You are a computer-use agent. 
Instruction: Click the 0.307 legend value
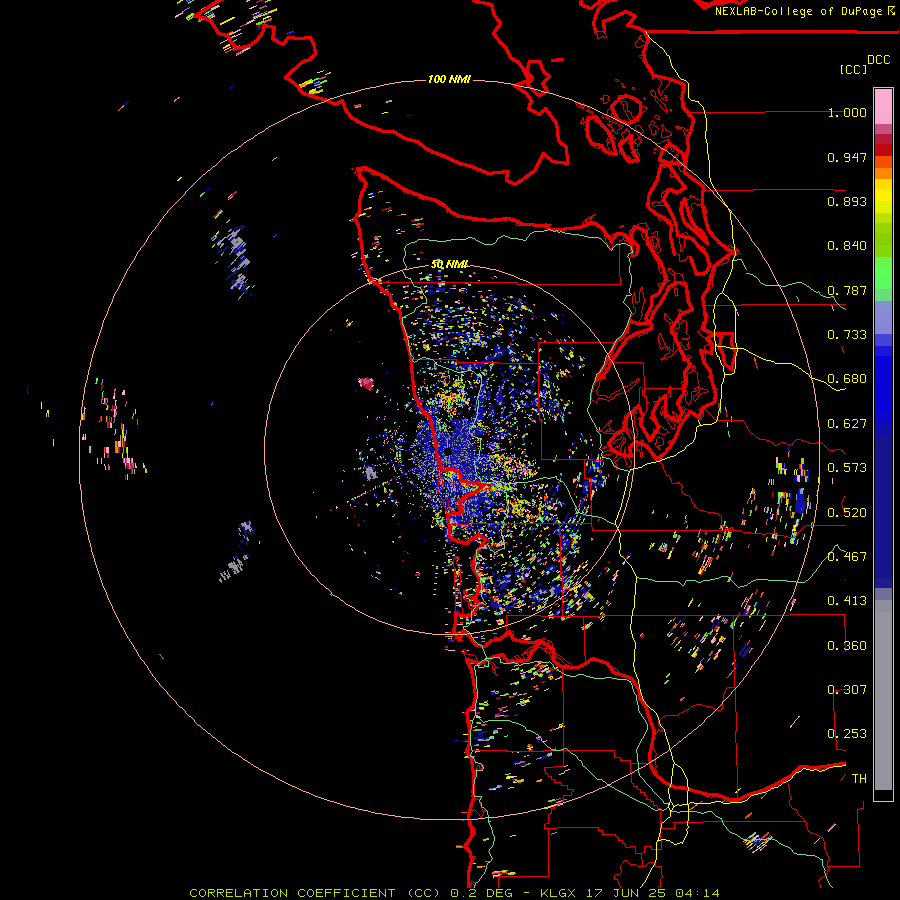(847, 690)
